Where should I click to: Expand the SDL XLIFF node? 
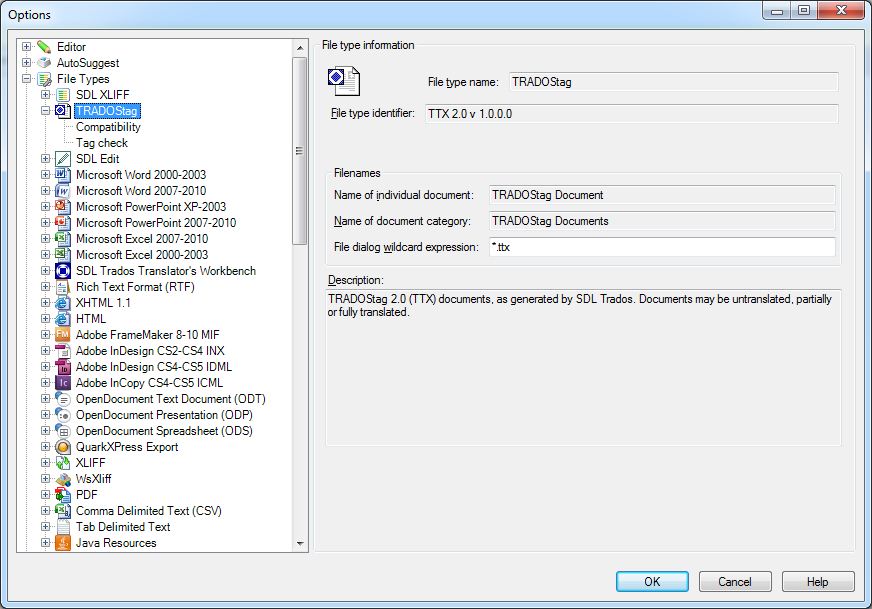pos(46,95)
